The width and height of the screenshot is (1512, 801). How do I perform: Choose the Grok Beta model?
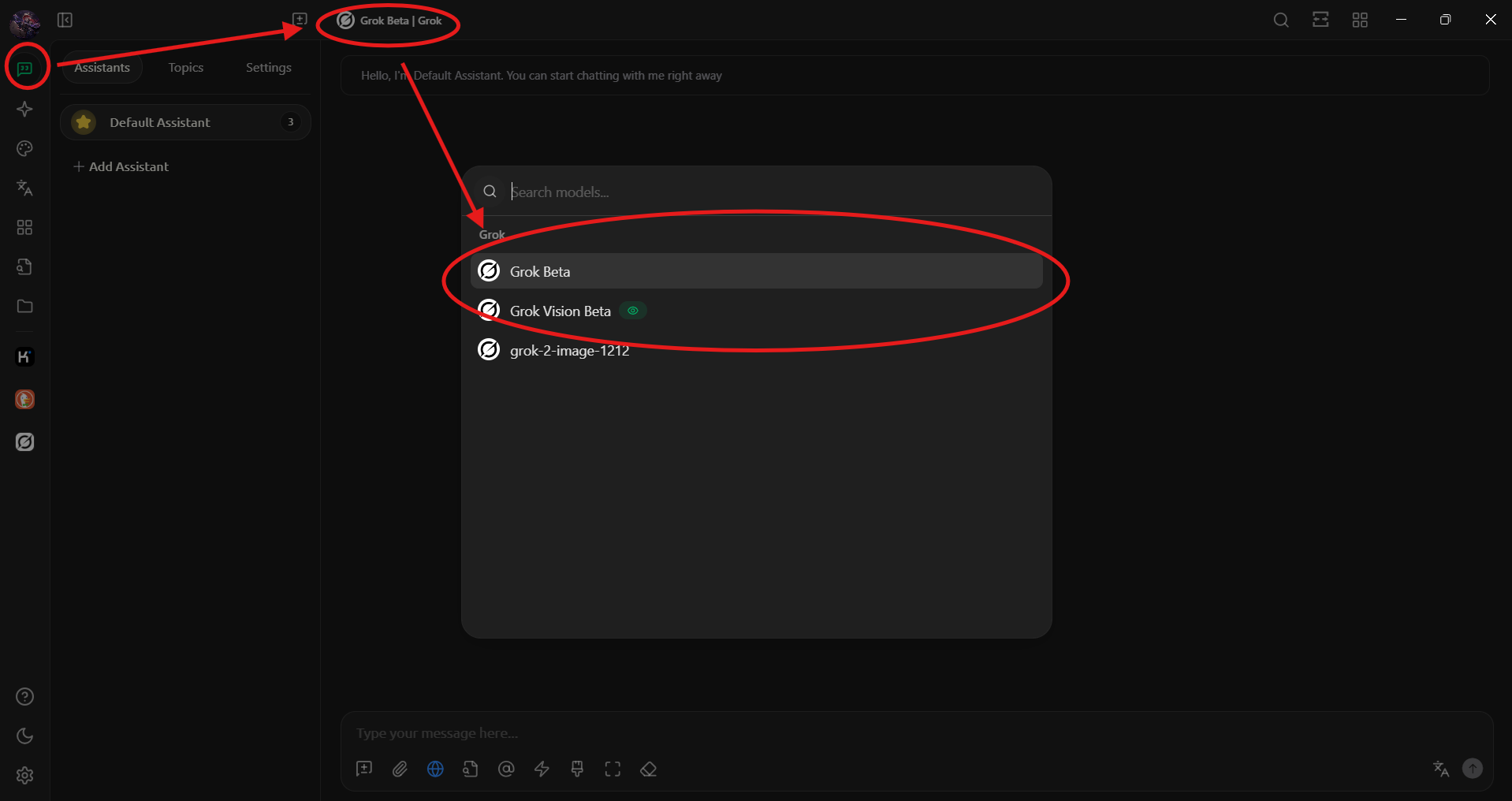point(757,271)
